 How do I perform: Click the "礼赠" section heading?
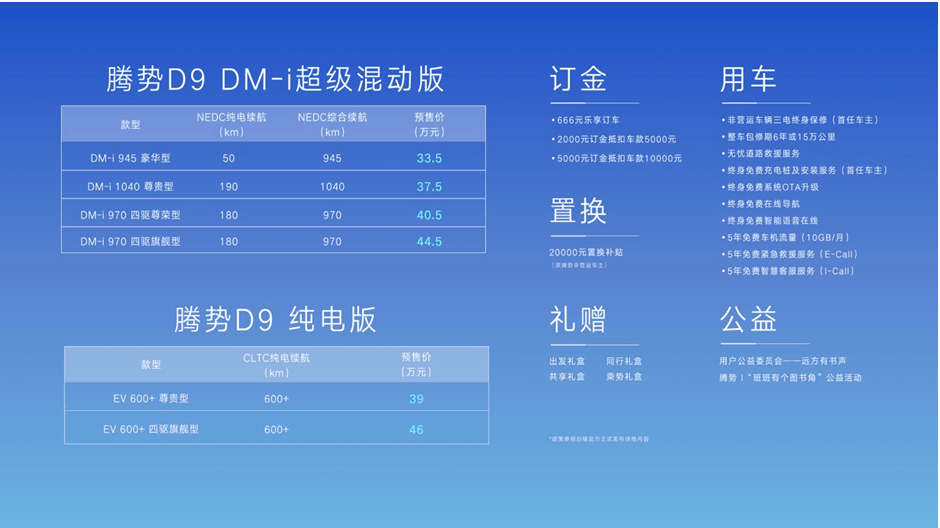click(x=578, y=319)
